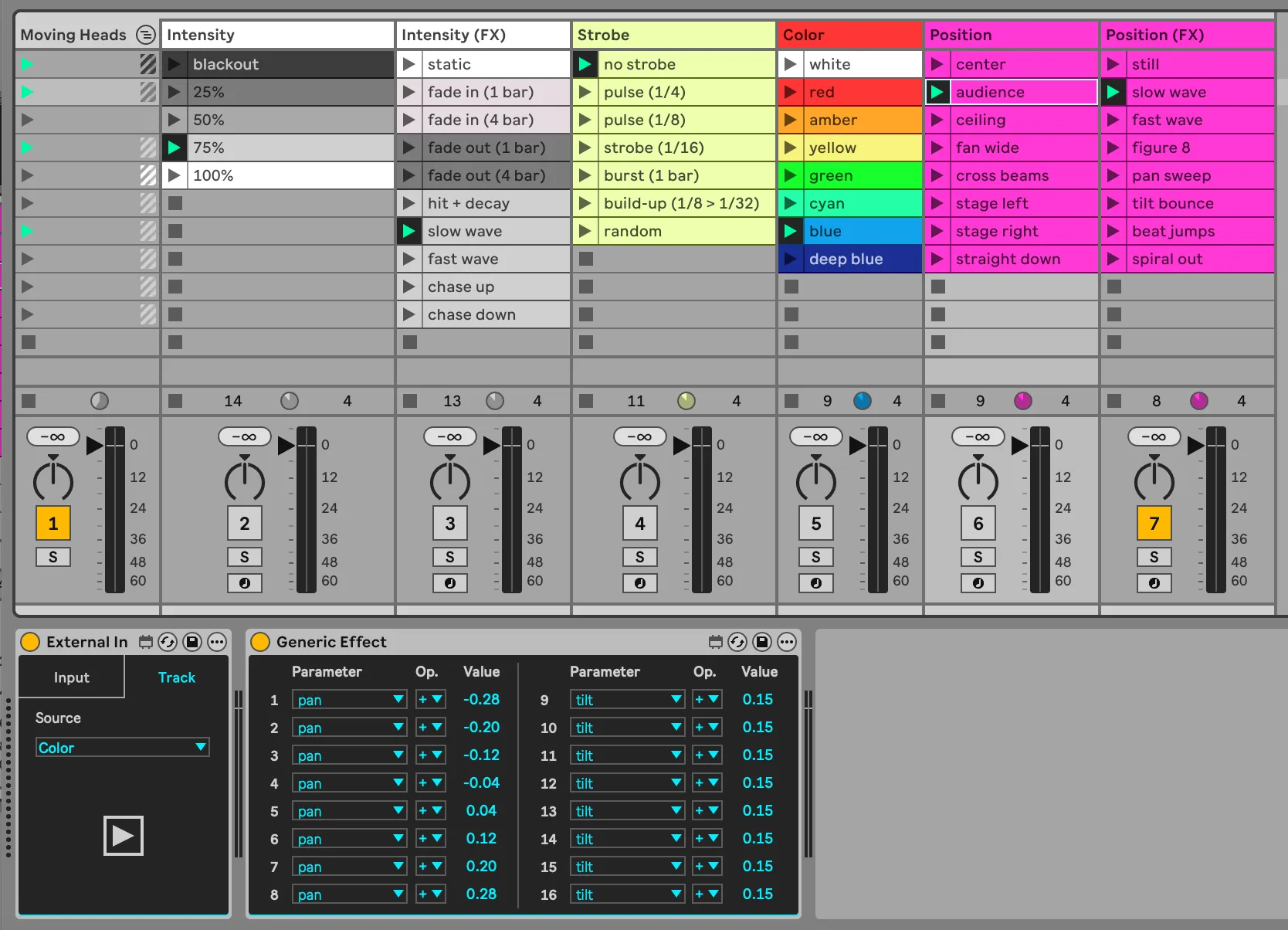Click track 4 volume -∞ field
The image size is (1288, 930).
(x=639, y=436)
